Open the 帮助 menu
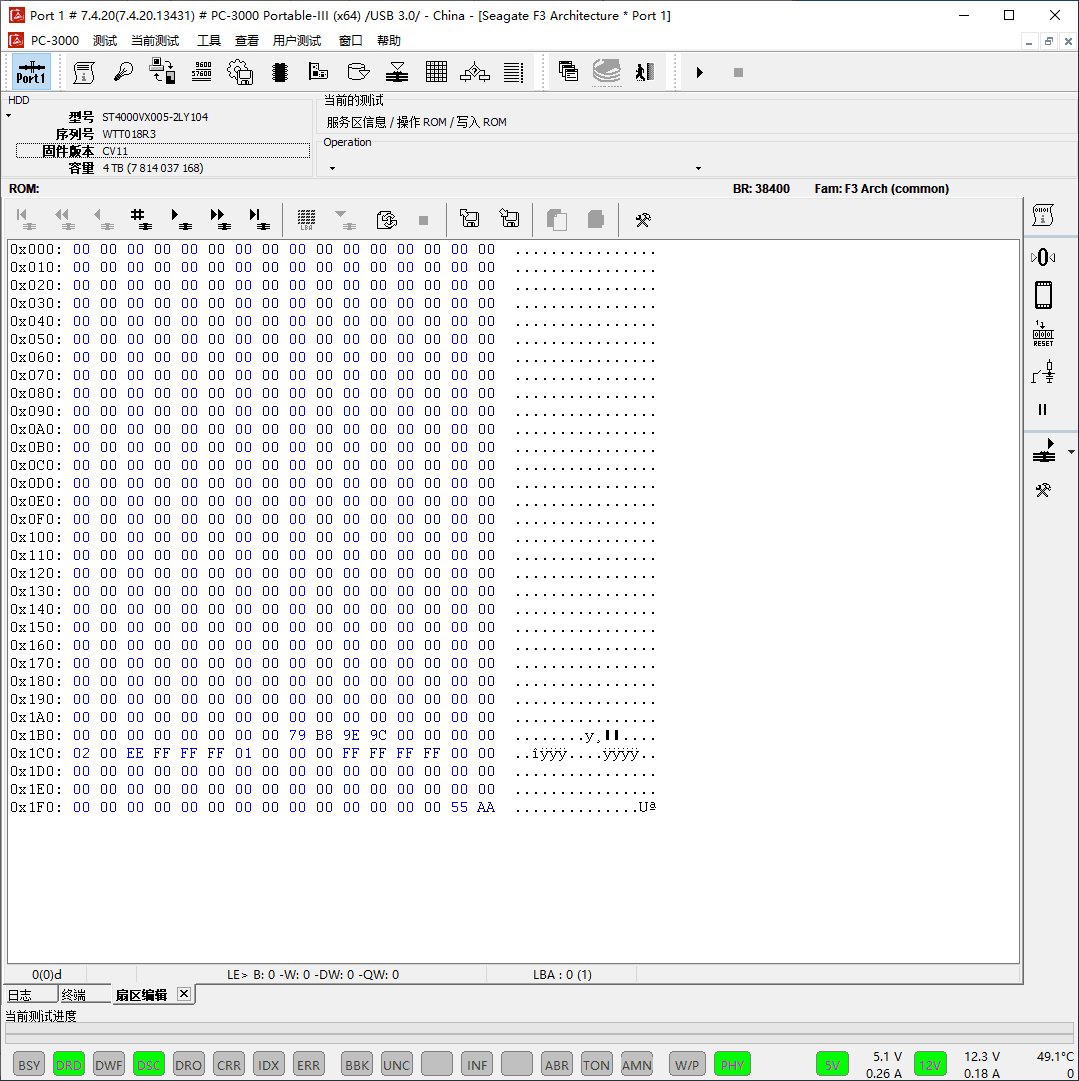1079x1081 pixels. point(389,41)
